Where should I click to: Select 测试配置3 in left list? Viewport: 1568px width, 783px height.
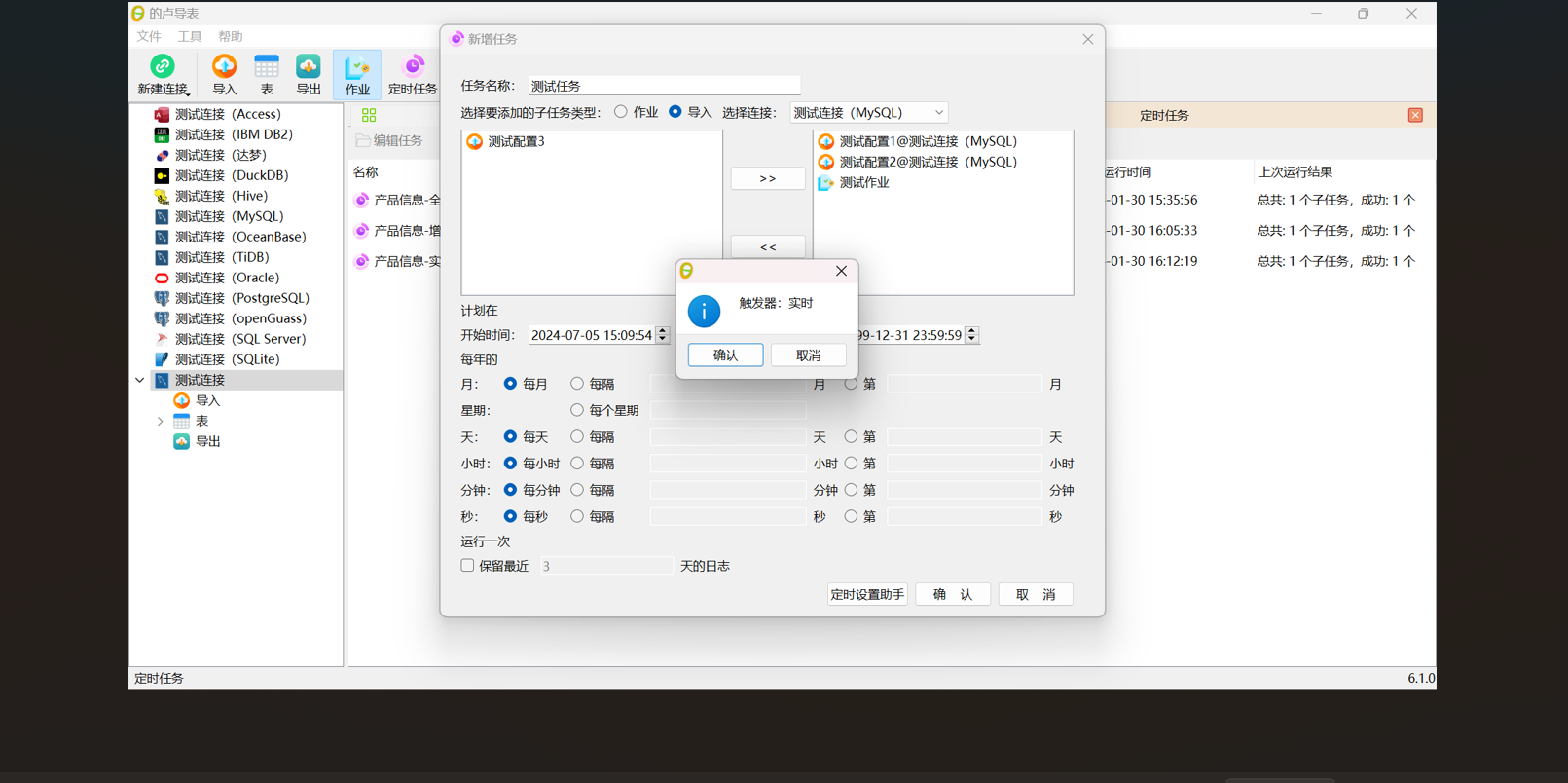(x=506, y=141)
